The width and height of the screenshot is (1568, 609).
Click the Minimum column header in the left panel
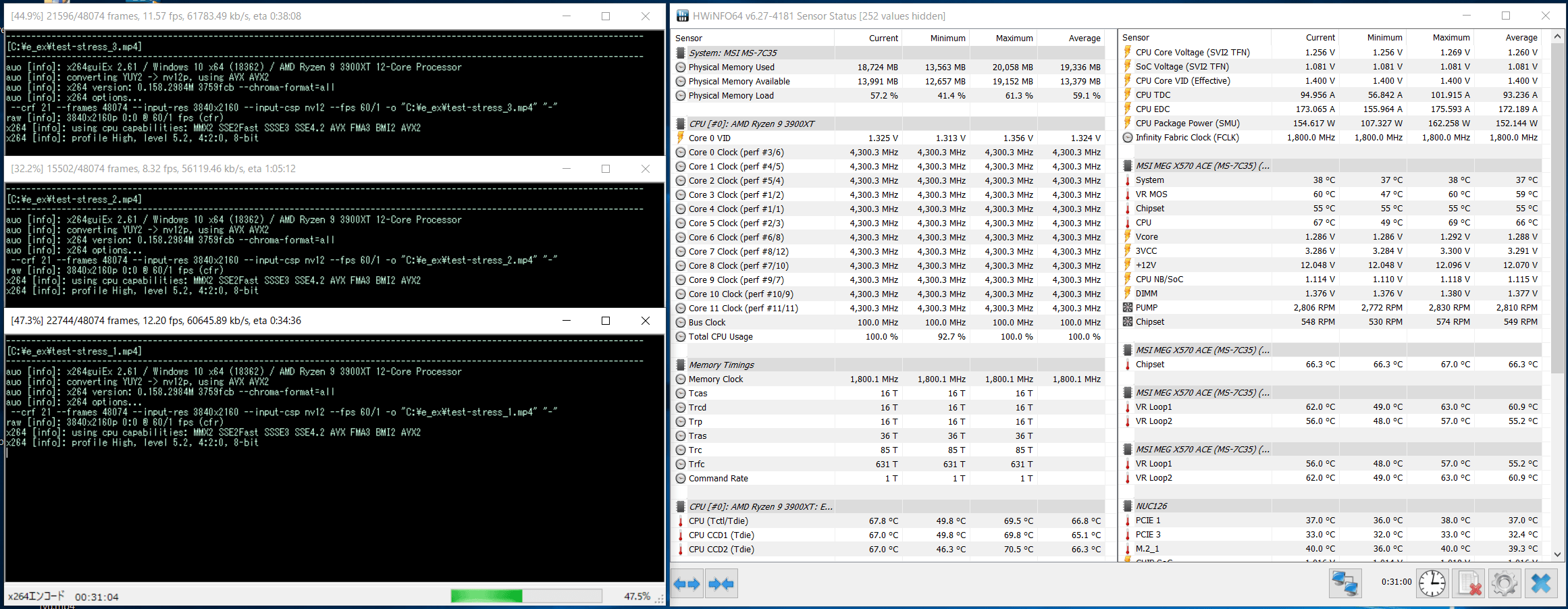pyautogui.click(x=936, y=38)
